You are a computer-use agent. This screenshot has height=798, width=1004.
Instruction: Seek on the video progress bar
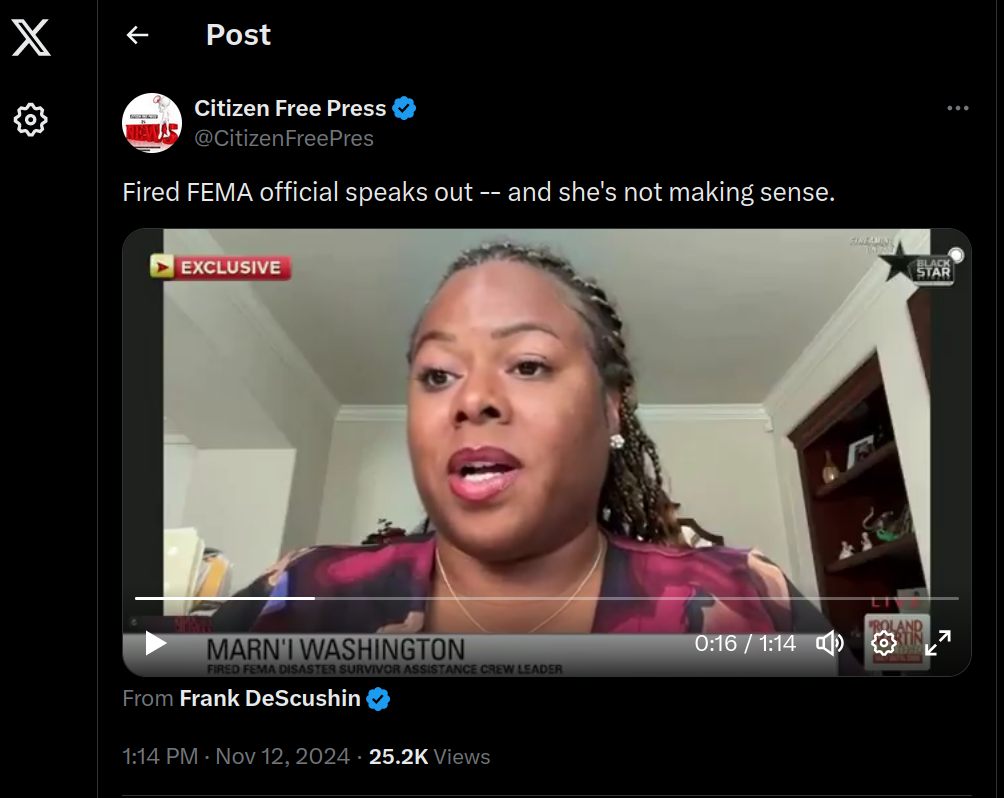546,598
